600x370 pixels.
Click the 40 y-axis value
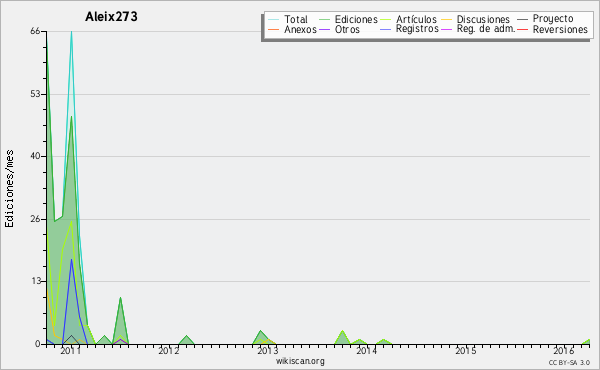point(35,156)
